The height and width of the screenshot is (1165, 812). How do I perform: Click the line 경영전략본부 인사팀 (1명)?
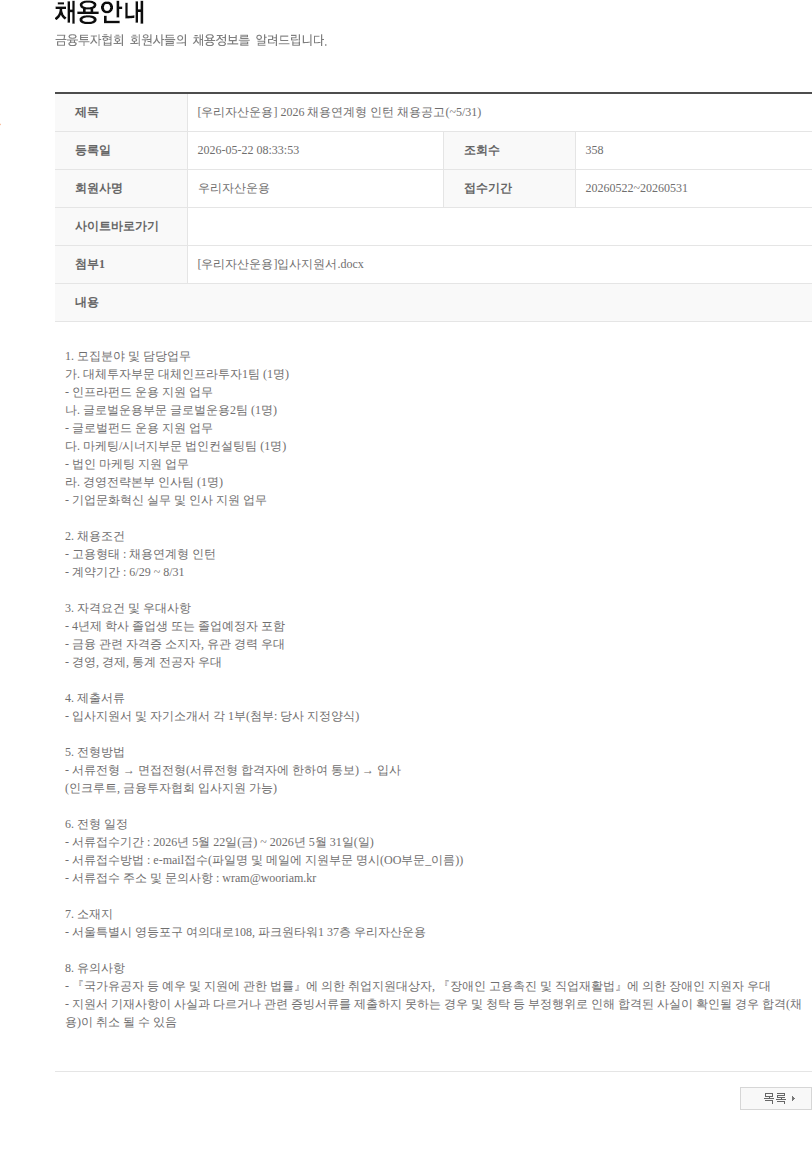tap(144, 482)
